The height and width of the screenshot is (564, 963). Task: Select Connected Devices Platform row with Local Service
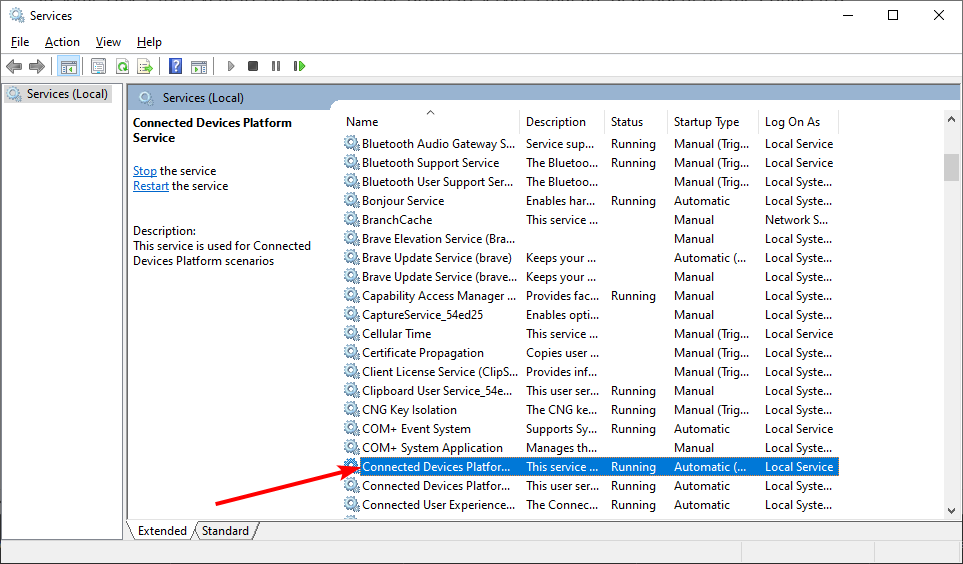[590, 466]
